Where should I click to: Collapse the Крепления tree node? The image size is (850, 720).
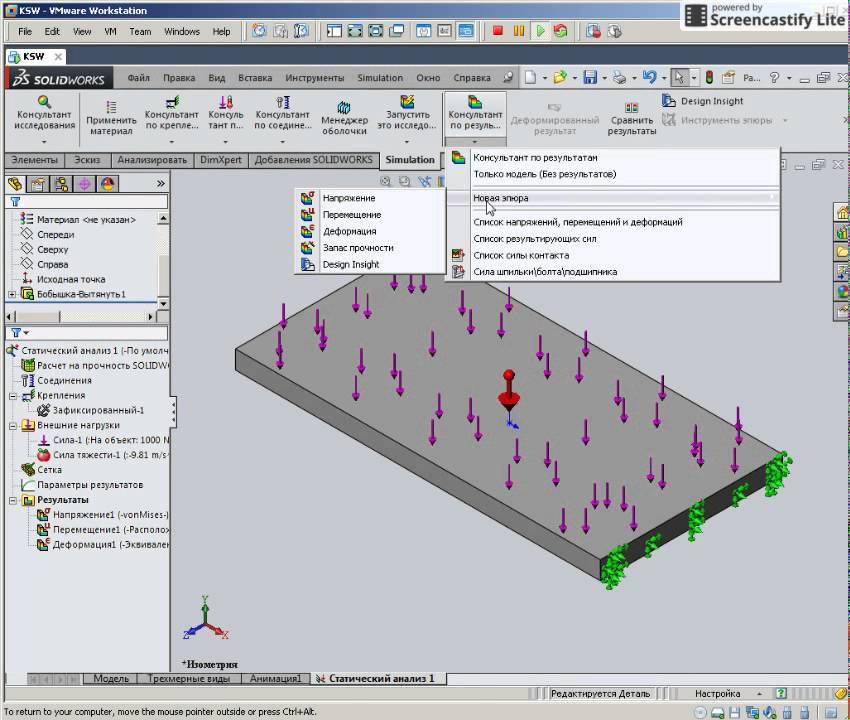click(12, 395)
